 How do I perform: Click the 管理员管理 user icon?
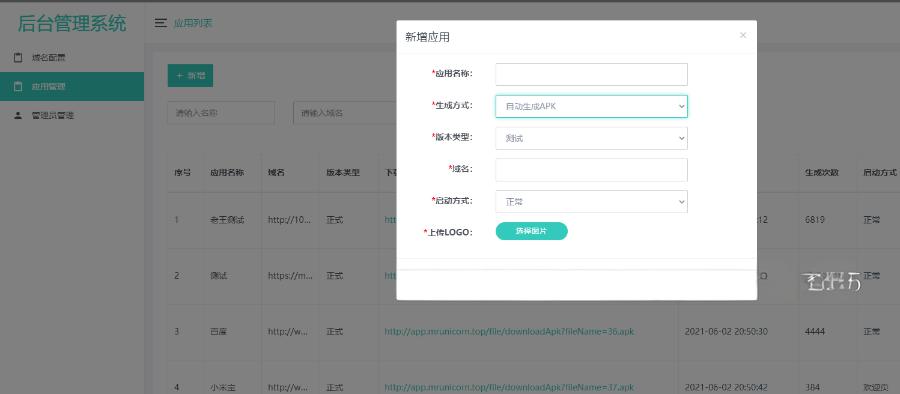(18, 115)
